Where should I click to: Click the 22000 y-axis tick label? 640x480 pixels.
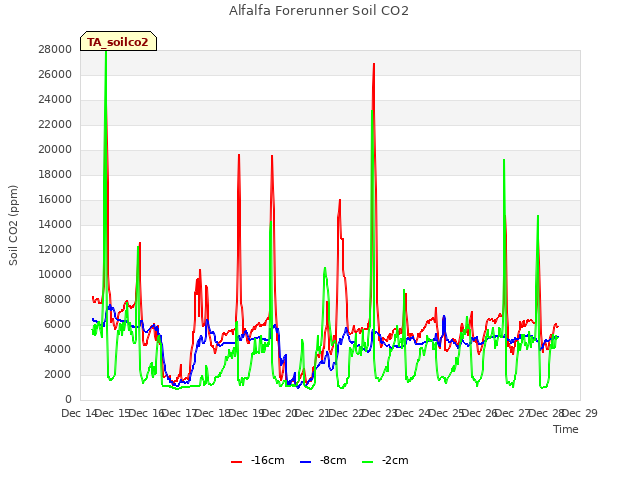[x=55, y=124]
